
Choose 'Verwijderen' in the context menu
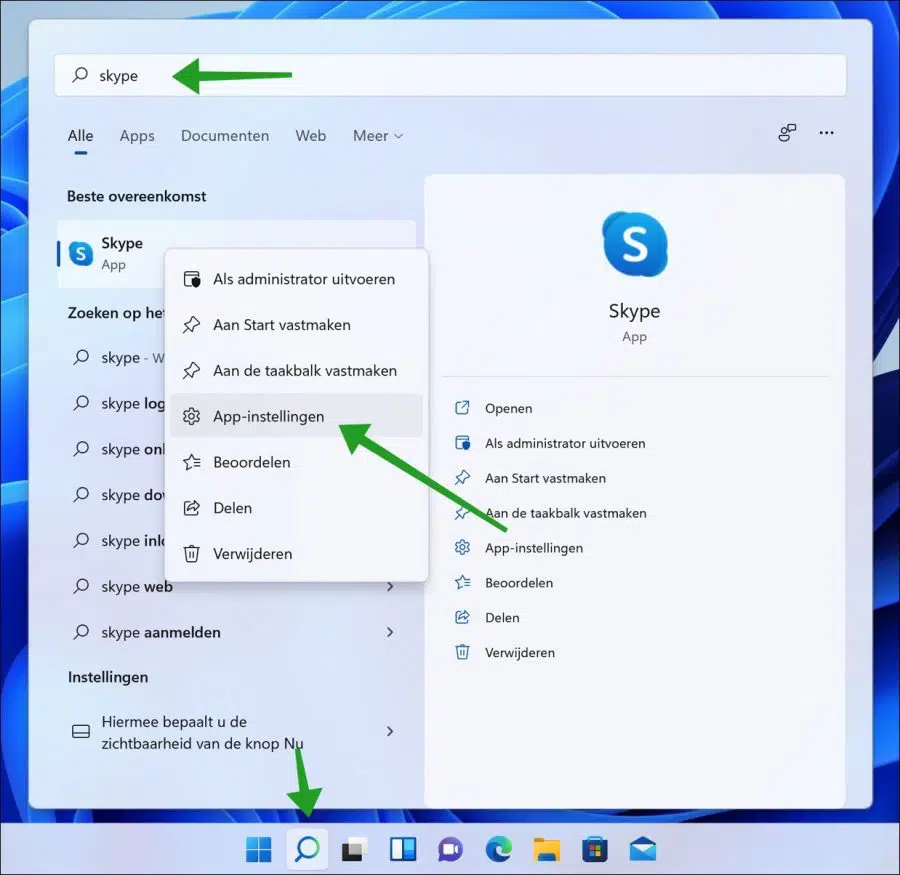coord(296,554)
